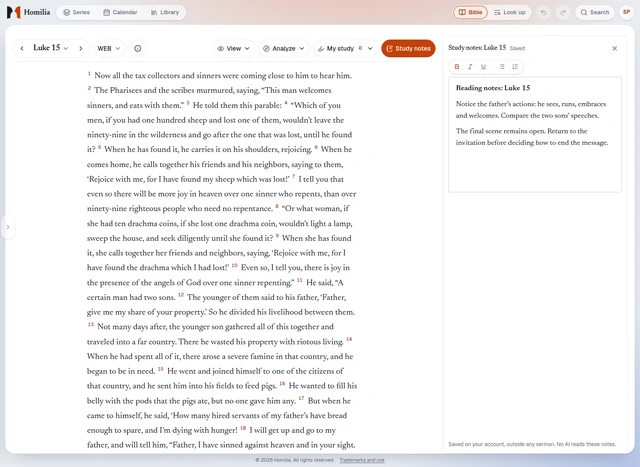Screen dimensions: 640x467
Task: Select verse number 1
Action: [89, 73]
